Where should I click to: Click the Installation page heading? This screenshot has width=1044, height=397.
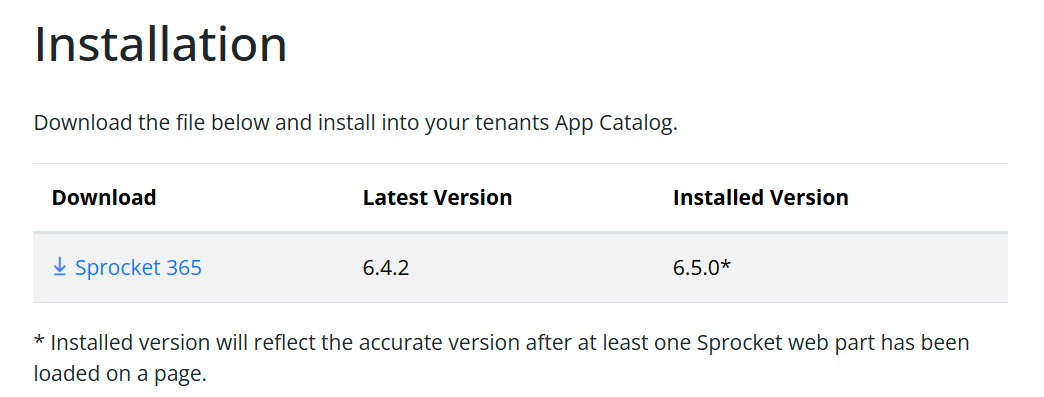[160, 44]
